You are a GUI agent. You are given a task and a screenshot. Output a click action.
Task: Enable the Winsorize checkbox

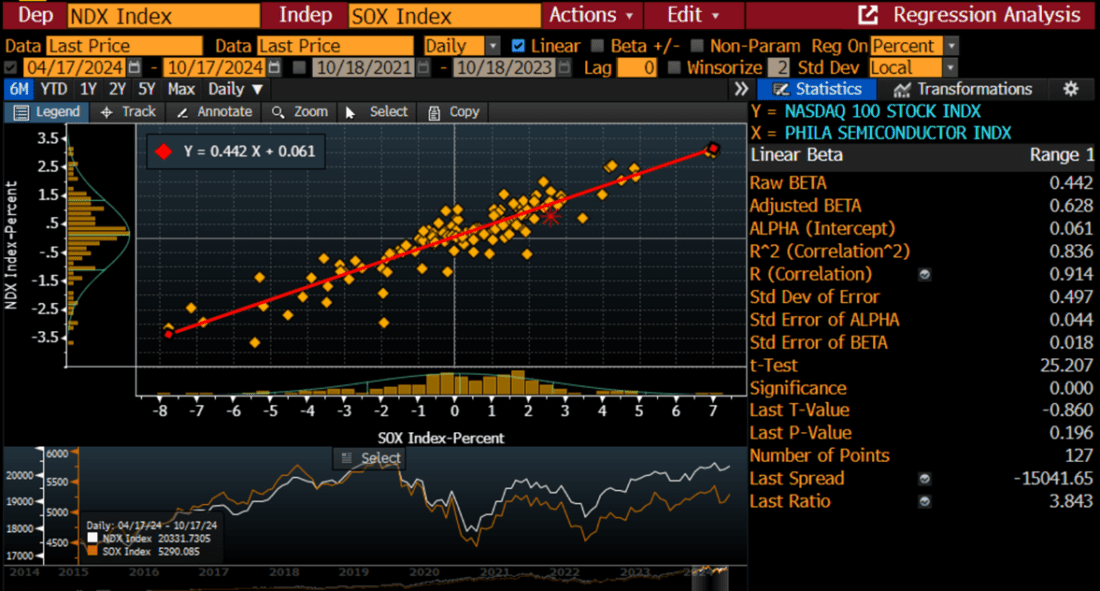coord(674,67)
